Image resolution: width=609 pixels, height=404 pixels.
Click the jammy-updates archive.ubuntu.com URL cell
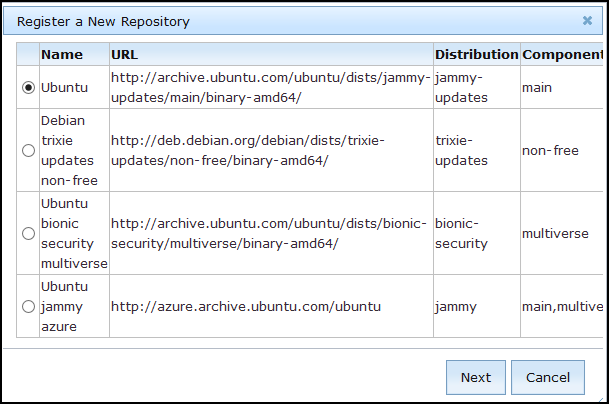[x=271, y=87]
